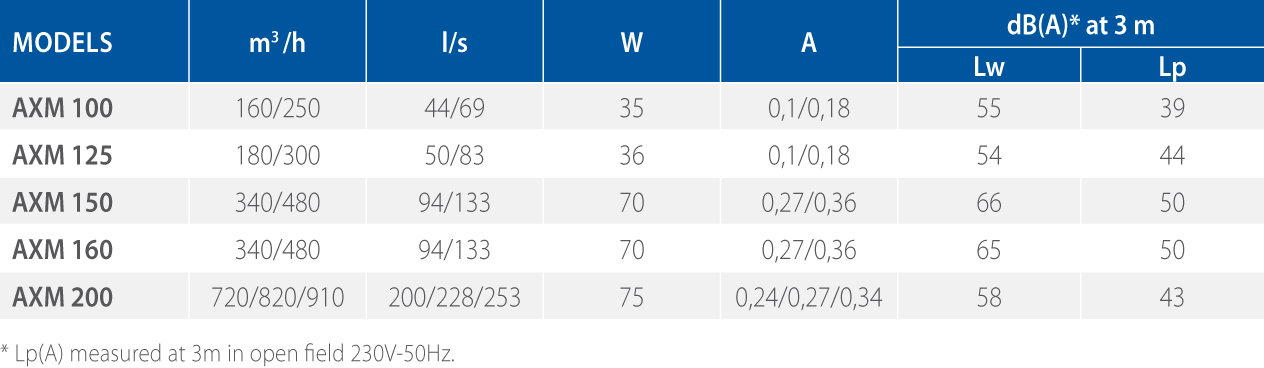Select the 200/228/253 l/s cell

[x=455, y=297]
